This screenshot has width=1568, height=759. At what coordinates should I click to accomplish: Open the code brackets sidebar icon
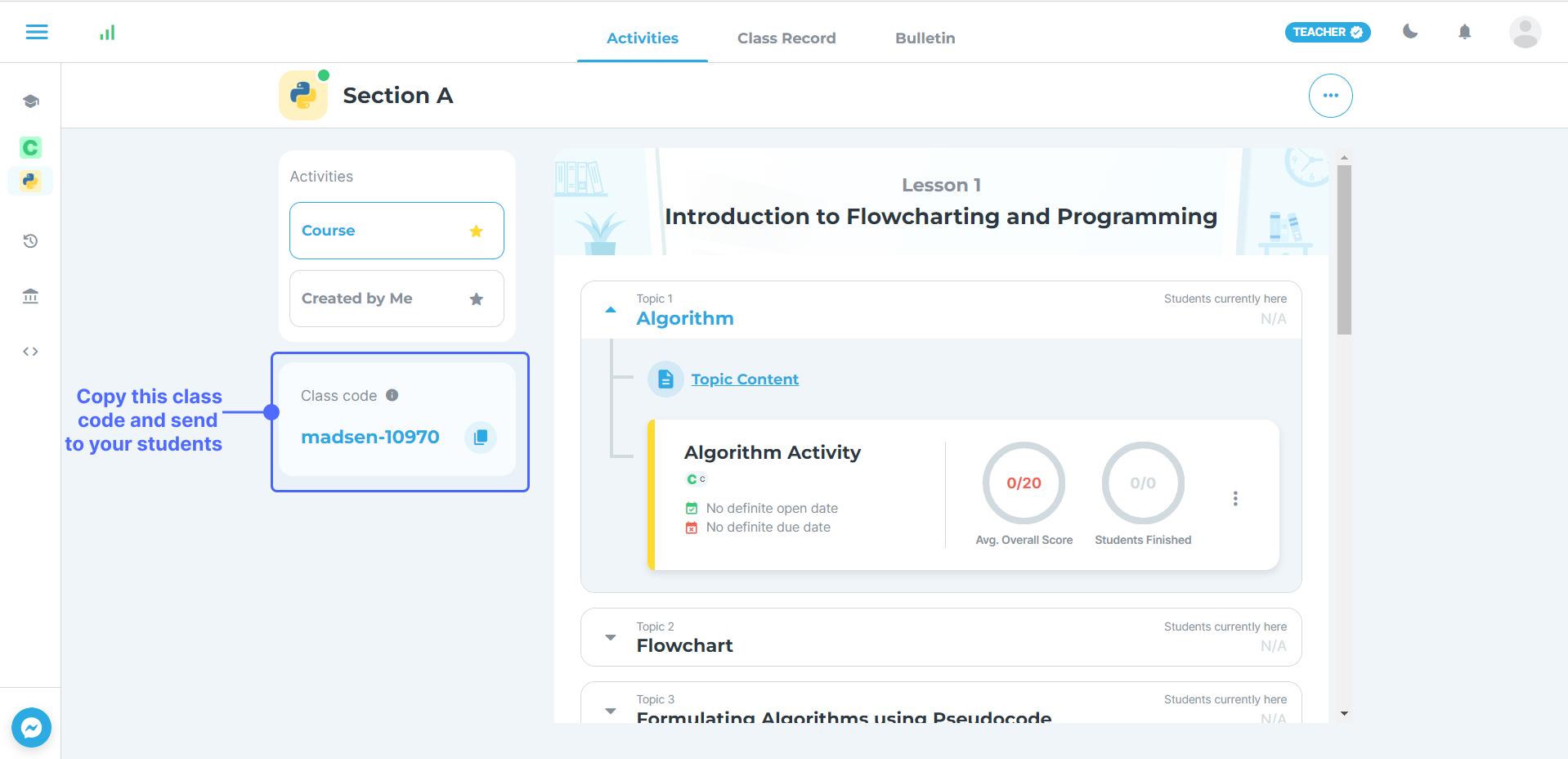coord(30,352)
